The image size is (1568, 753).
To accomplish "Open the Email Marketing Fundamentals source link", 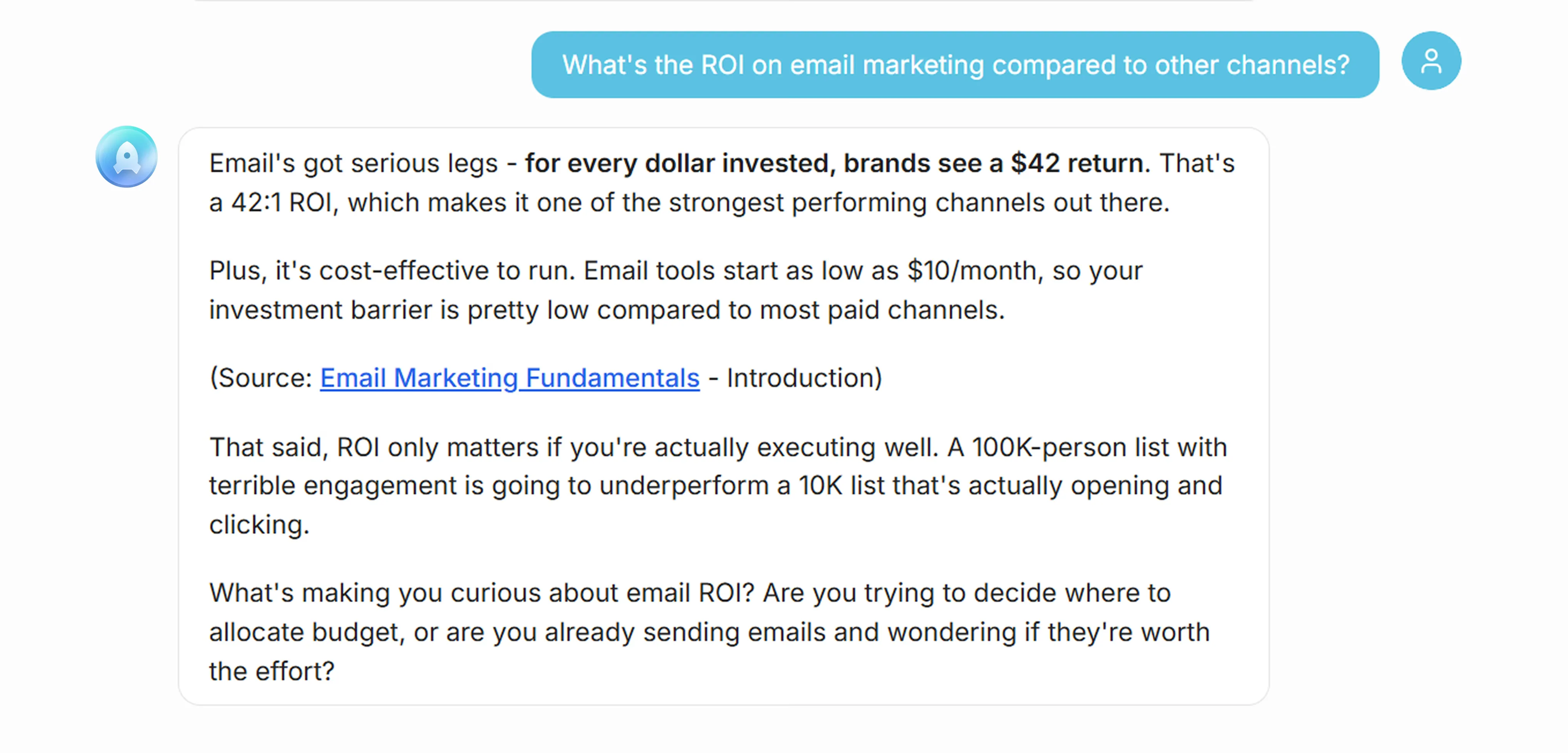I will pos(510,378).
